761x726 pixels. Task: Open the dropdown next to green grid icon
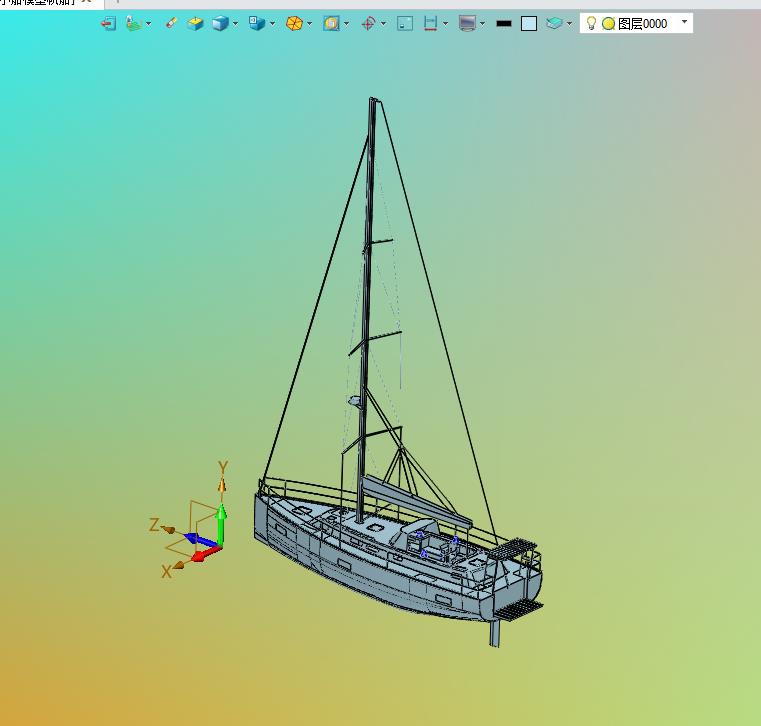[x=149, y=23]
